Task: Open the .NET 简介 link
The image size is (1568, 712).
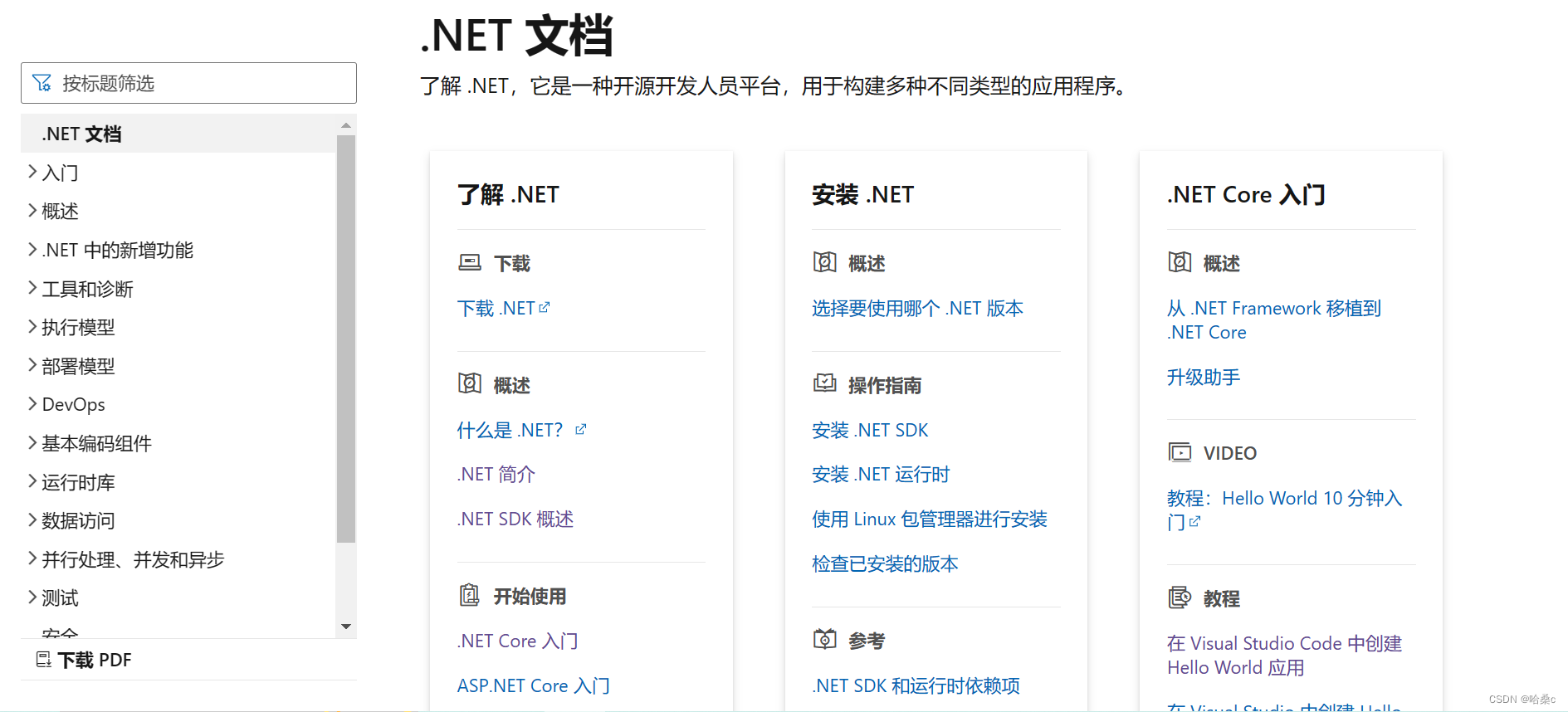Action: pos(496,475)
